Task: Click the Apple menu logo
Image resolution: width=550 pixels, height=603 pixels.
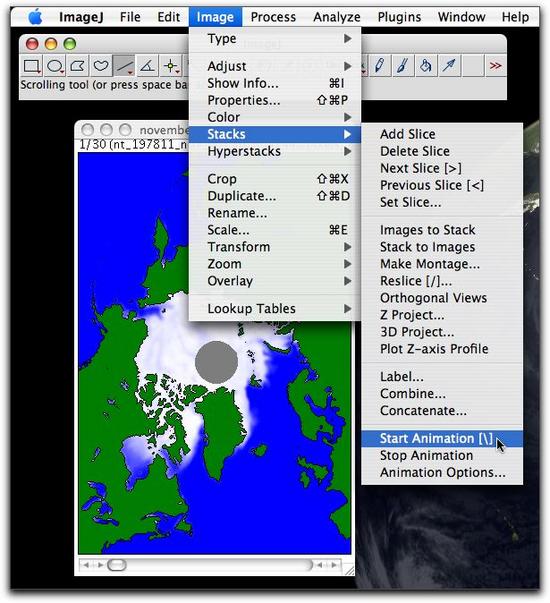Action: (35, 17)
